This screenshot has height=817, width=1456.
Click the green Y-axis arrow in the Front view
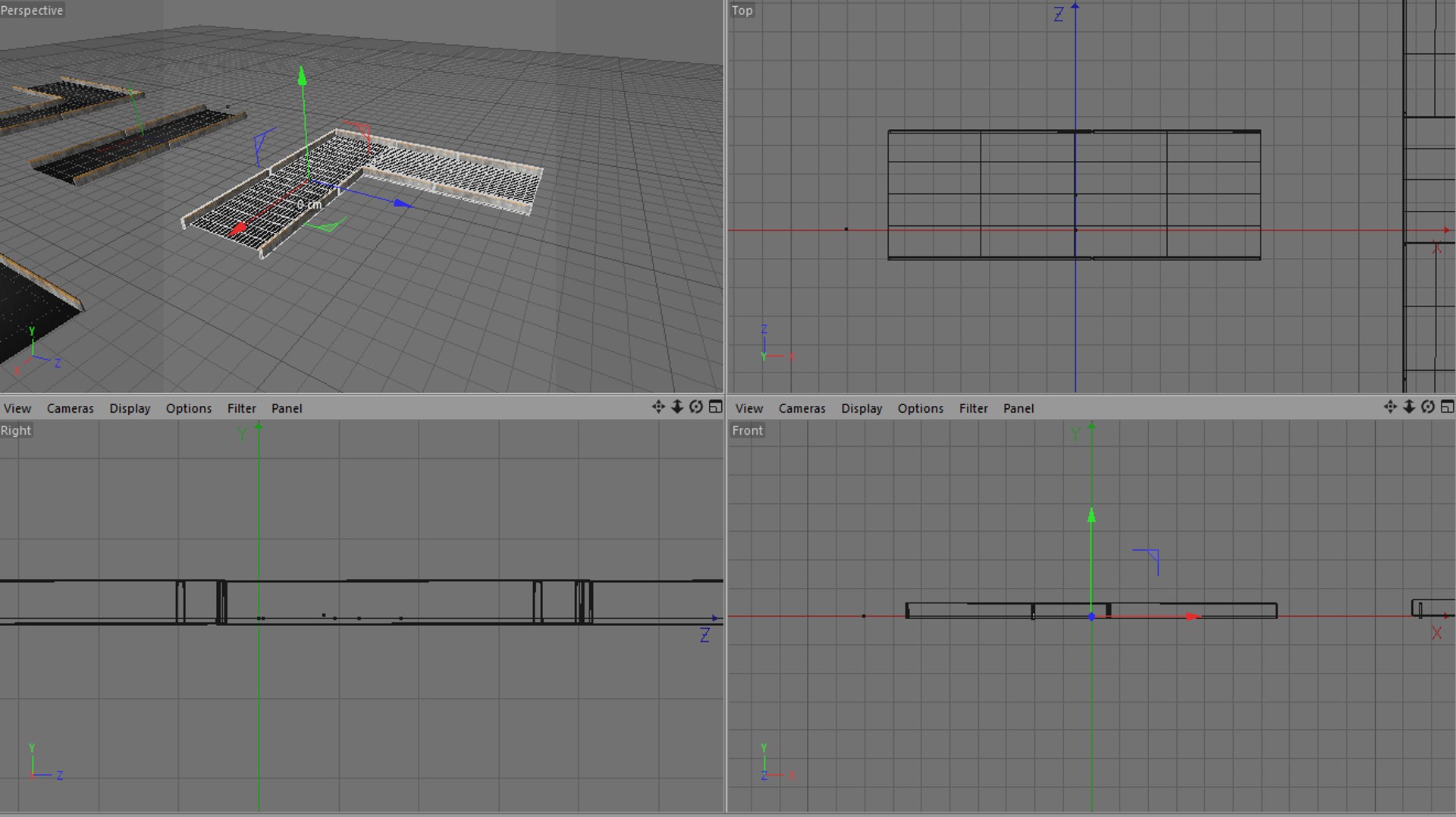(1091, 515)
